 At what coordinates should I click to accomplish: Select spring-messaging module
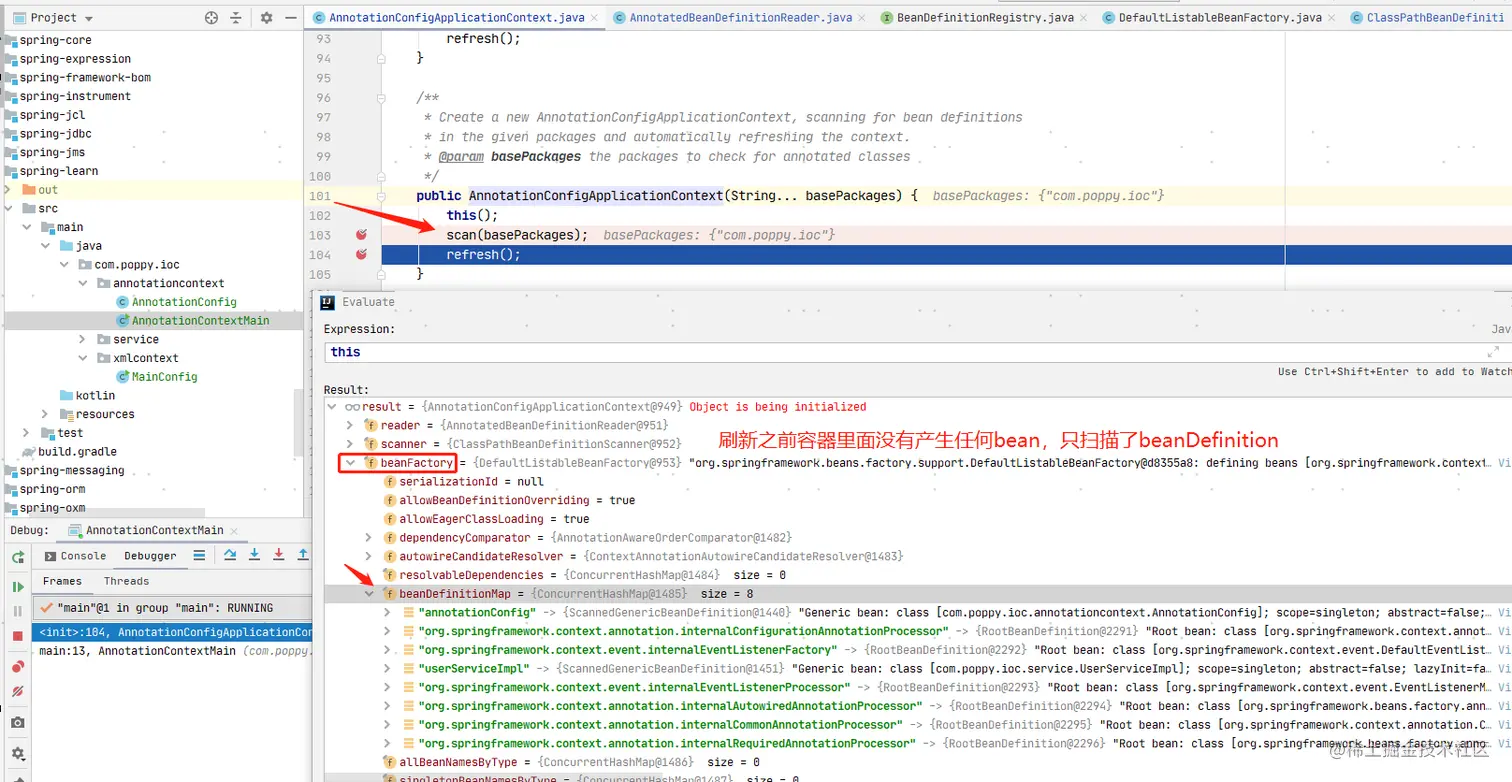pos(63,471)
